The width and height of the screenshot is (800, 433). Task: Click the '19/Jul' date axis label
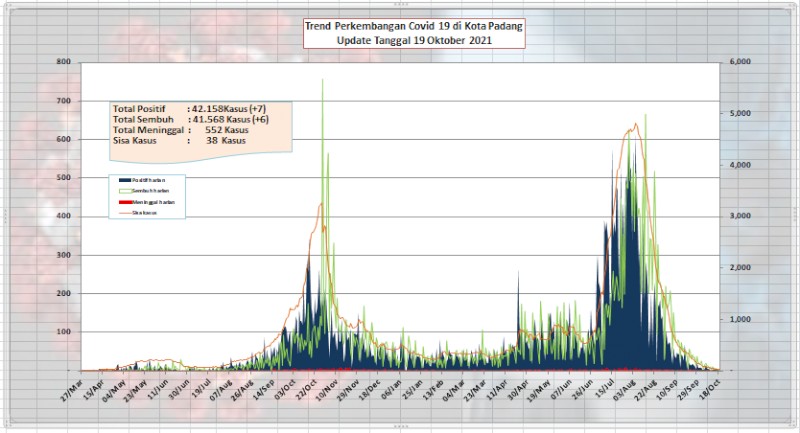[200, 390]
